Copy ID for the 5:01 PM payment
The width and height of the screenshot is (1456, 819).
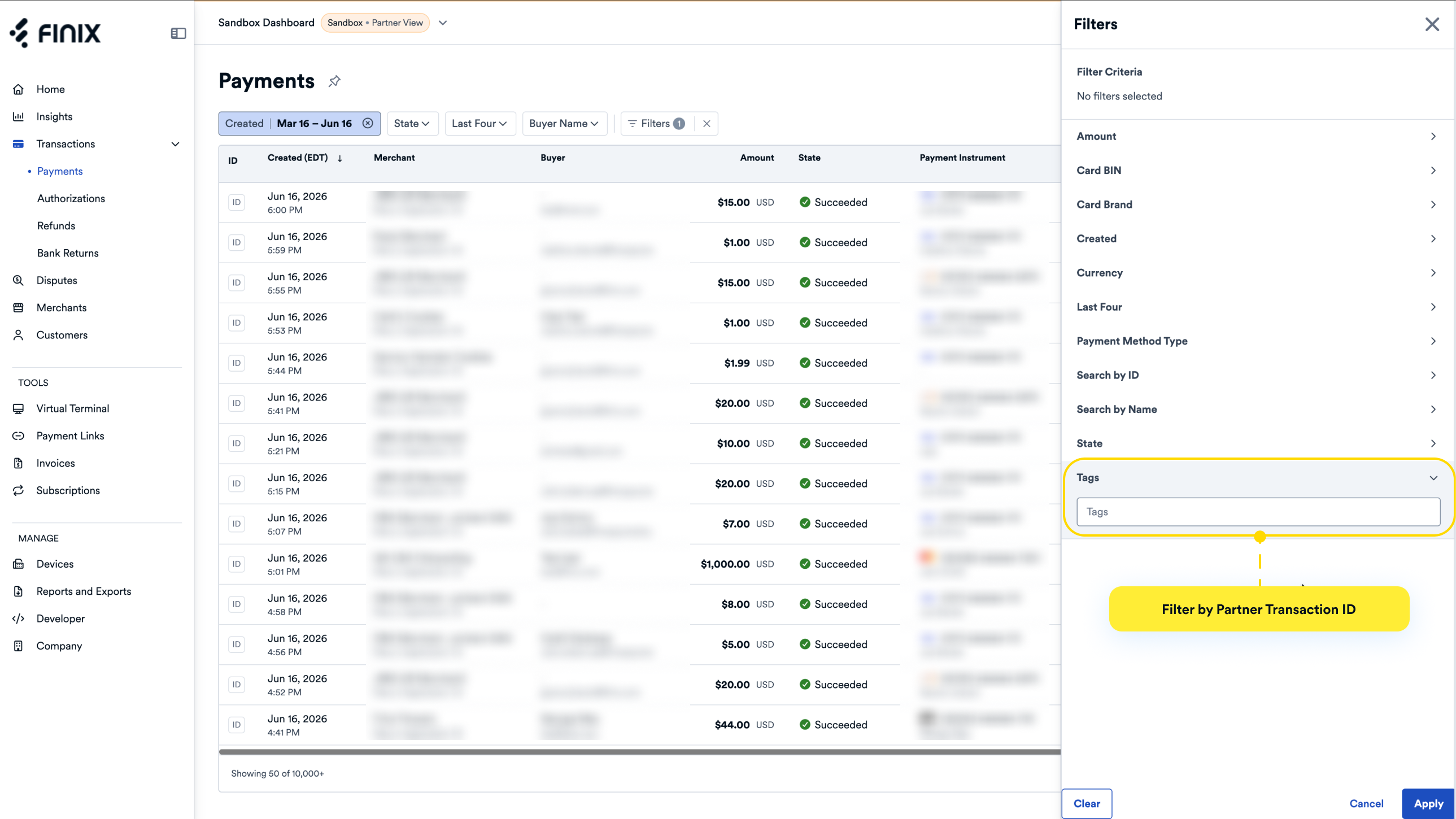(236, 564)
